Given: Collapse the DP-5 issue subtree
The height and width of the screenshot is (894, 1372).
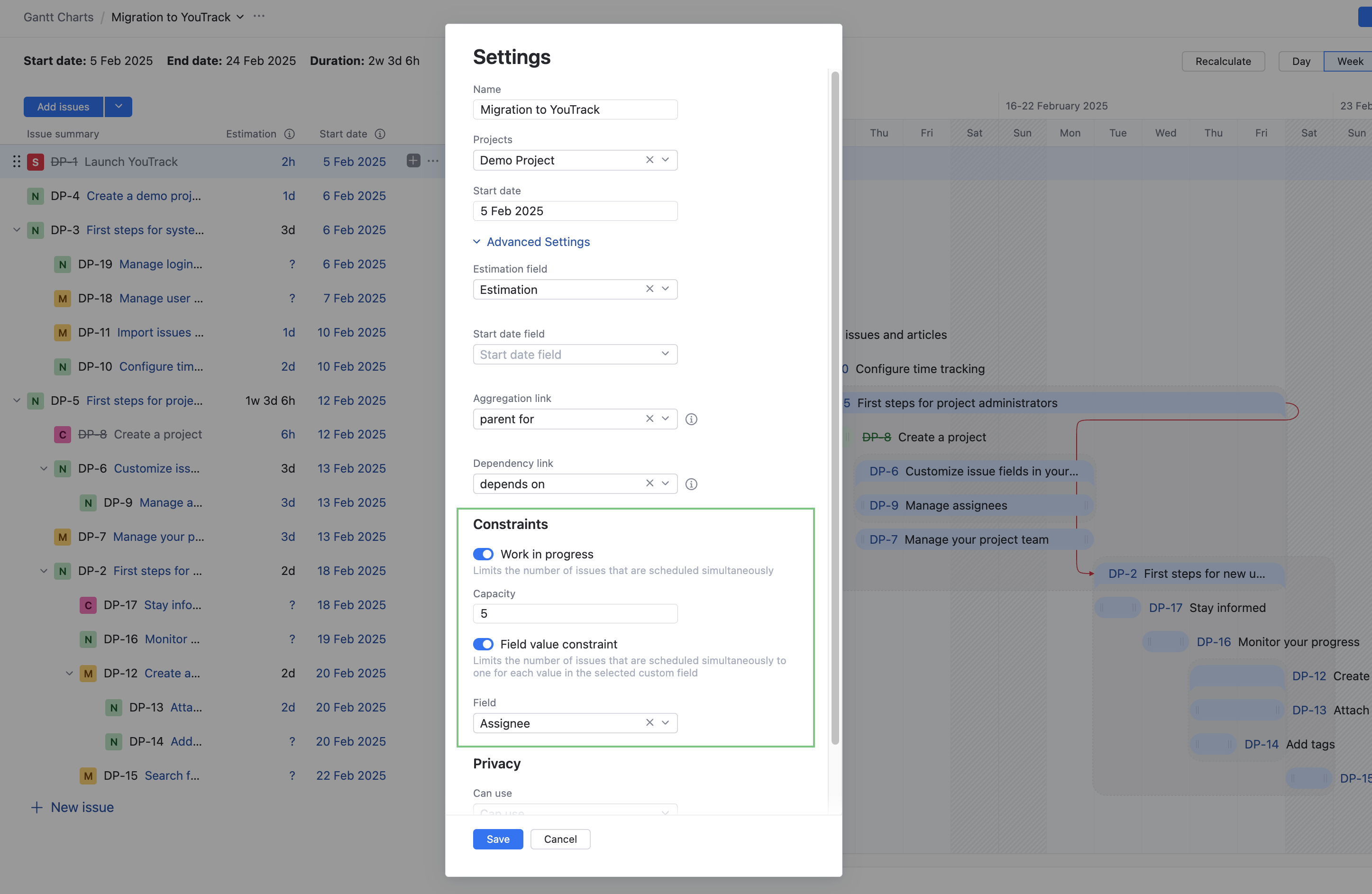Looking at the screenshot, I should point(17,401).
